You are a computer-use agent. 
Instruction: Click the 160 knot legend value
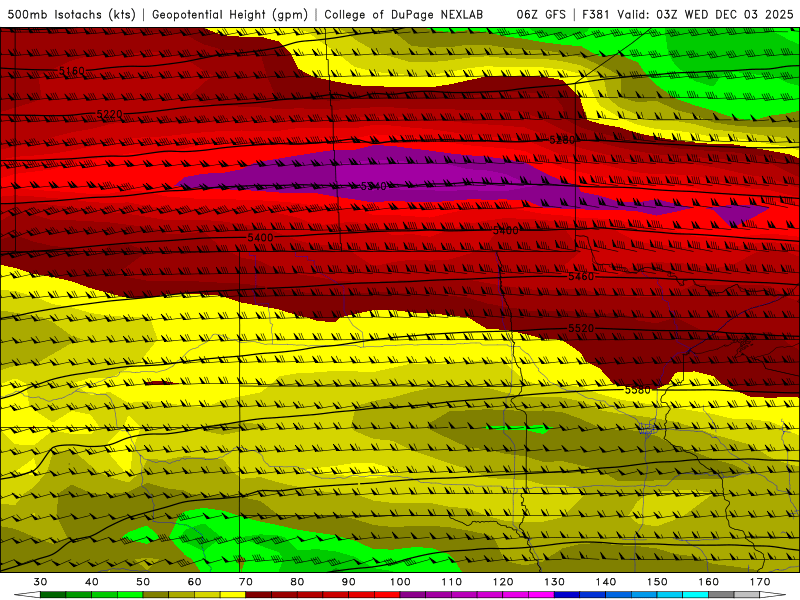pos(709,582)
